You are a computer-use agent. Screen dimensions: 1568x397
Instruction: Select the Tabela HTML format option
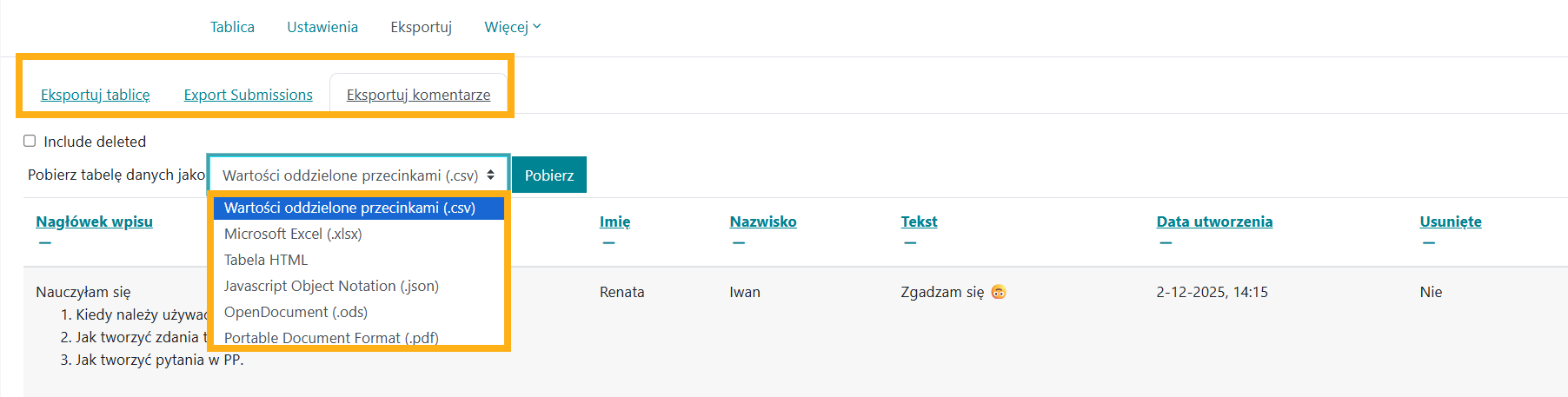tap(266, 260)
